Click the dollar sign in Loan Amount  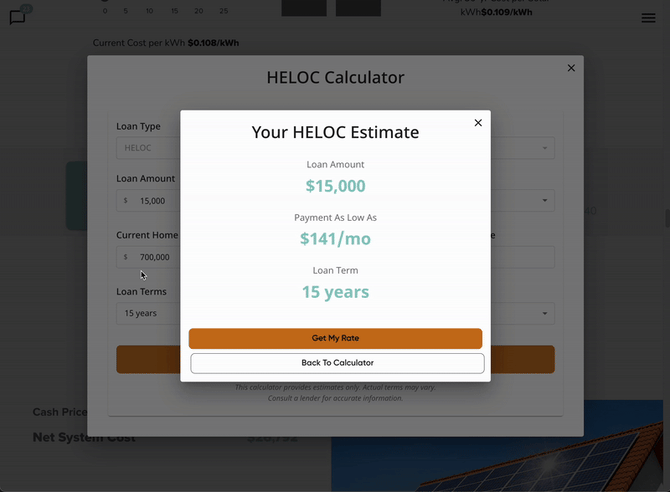tap(126, 201)
